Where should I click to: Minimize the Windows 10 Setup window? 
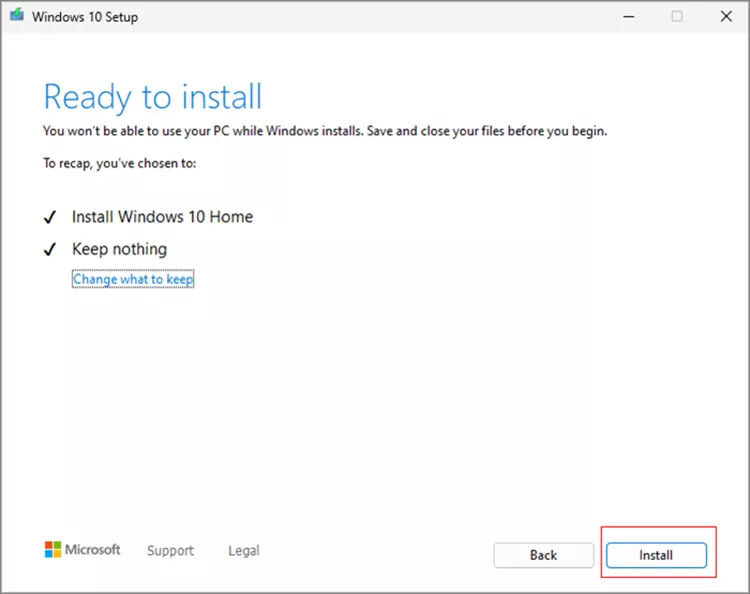(629, 17)
